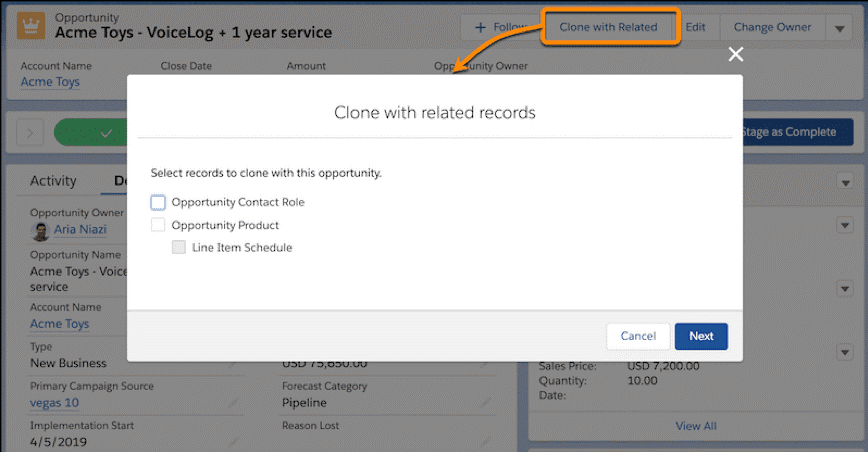Click the Opportunity crown icon
This screenshot has width=868, height=452.
click(31, 26)
